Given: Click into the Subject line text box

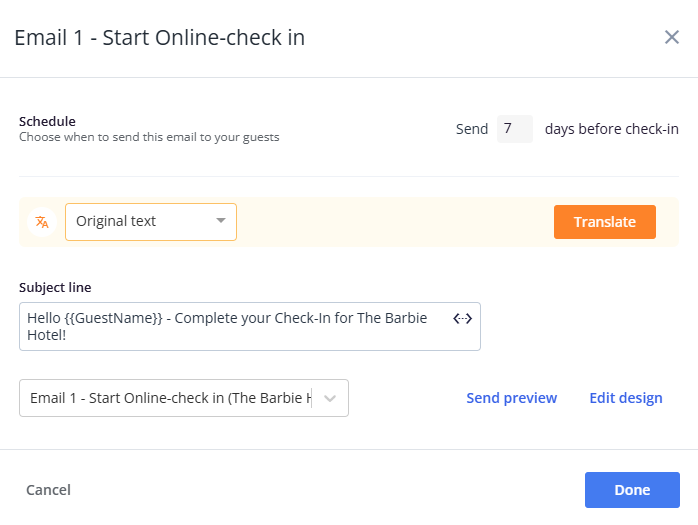Looking at the screenshot, I should click(x=230, y=327).
